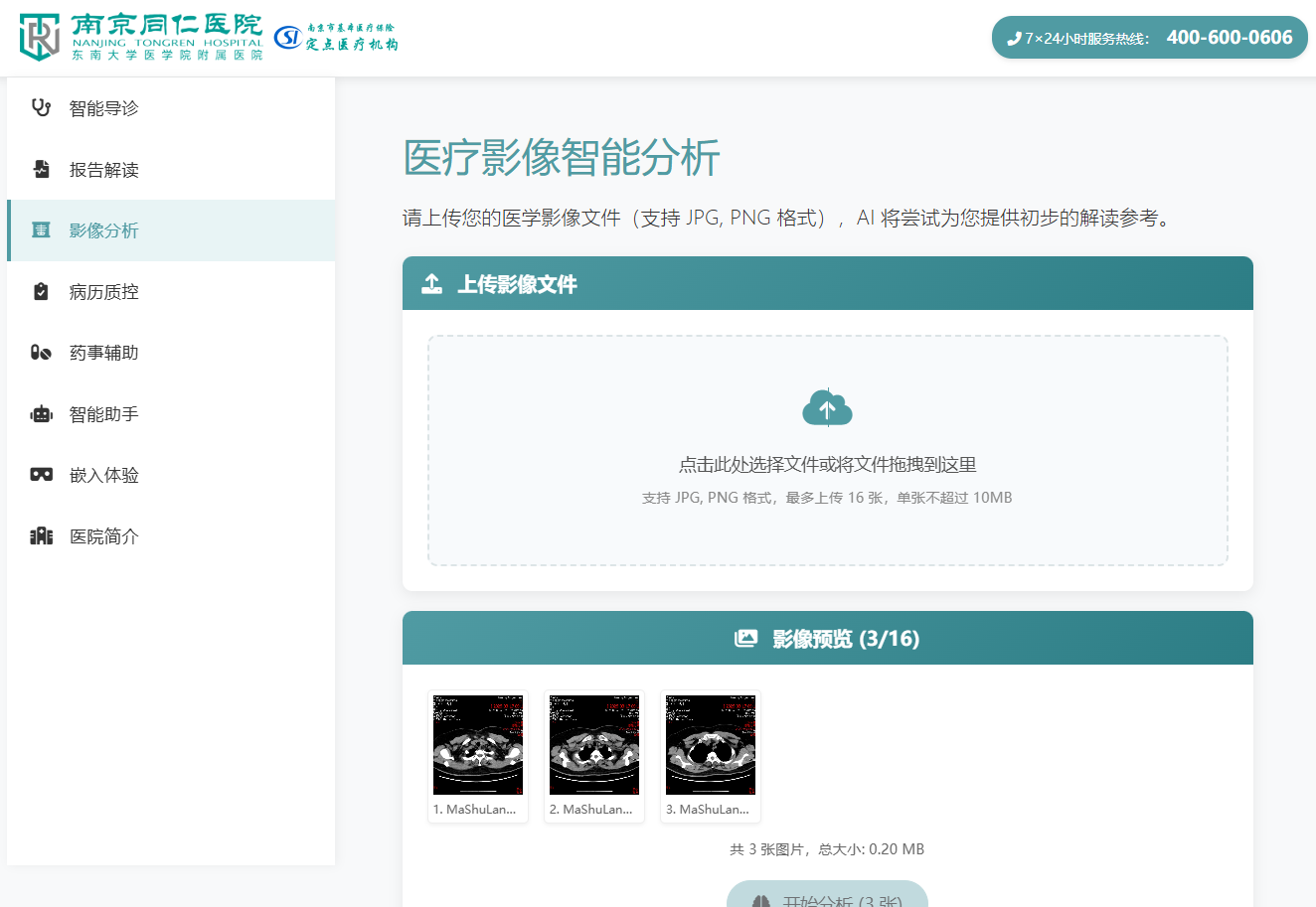This screenshot has height=907, width=1316.
Task: Click the third MaShuLan CT thumbnail
Action: pos(710,743)
